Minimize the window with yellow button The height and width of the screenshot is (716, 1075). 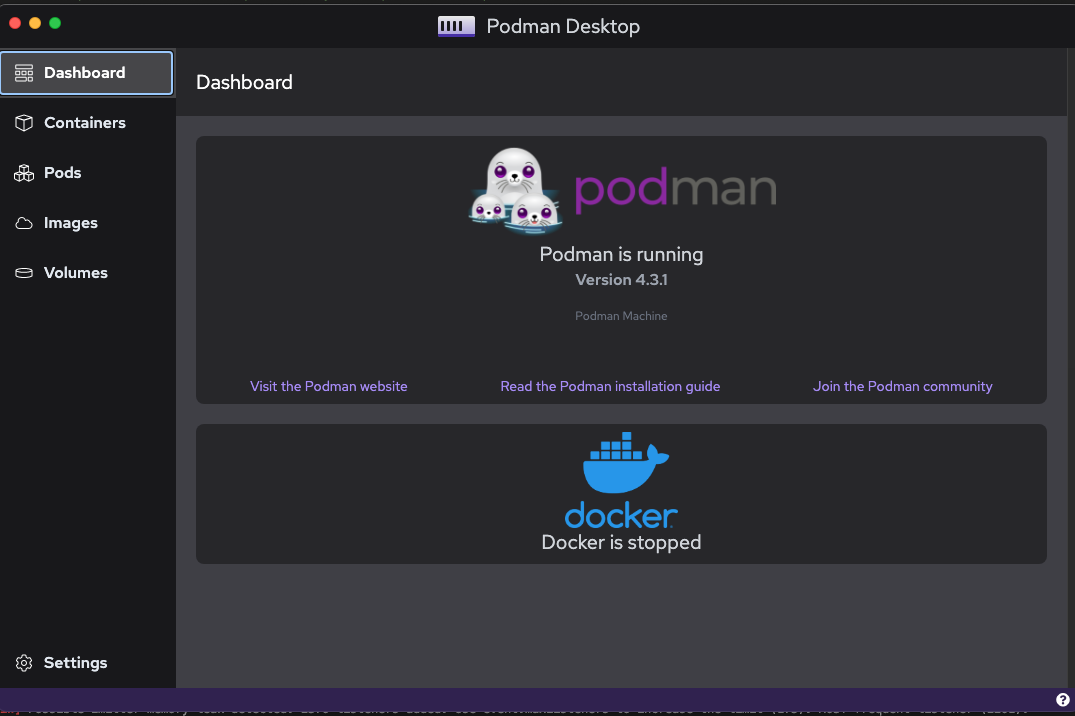[35, 23]
